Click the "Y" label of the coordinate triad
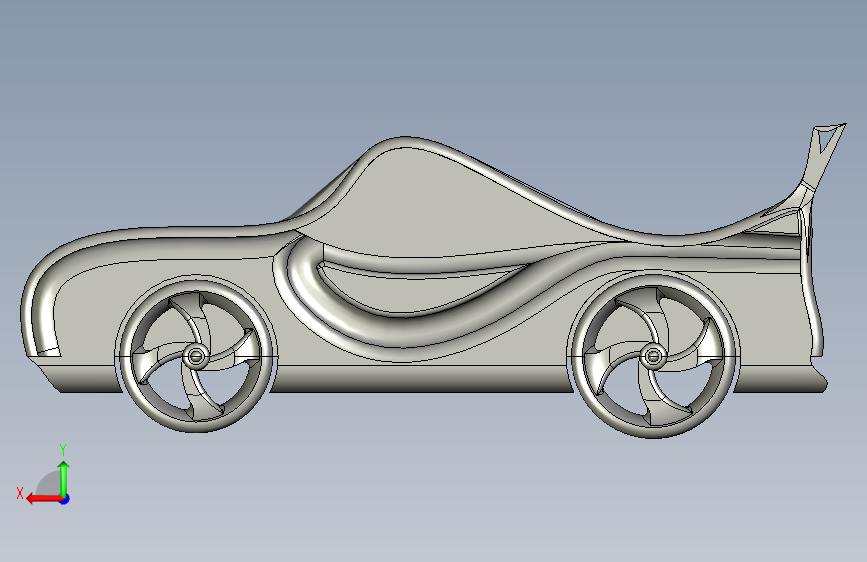 pos(63,450)
